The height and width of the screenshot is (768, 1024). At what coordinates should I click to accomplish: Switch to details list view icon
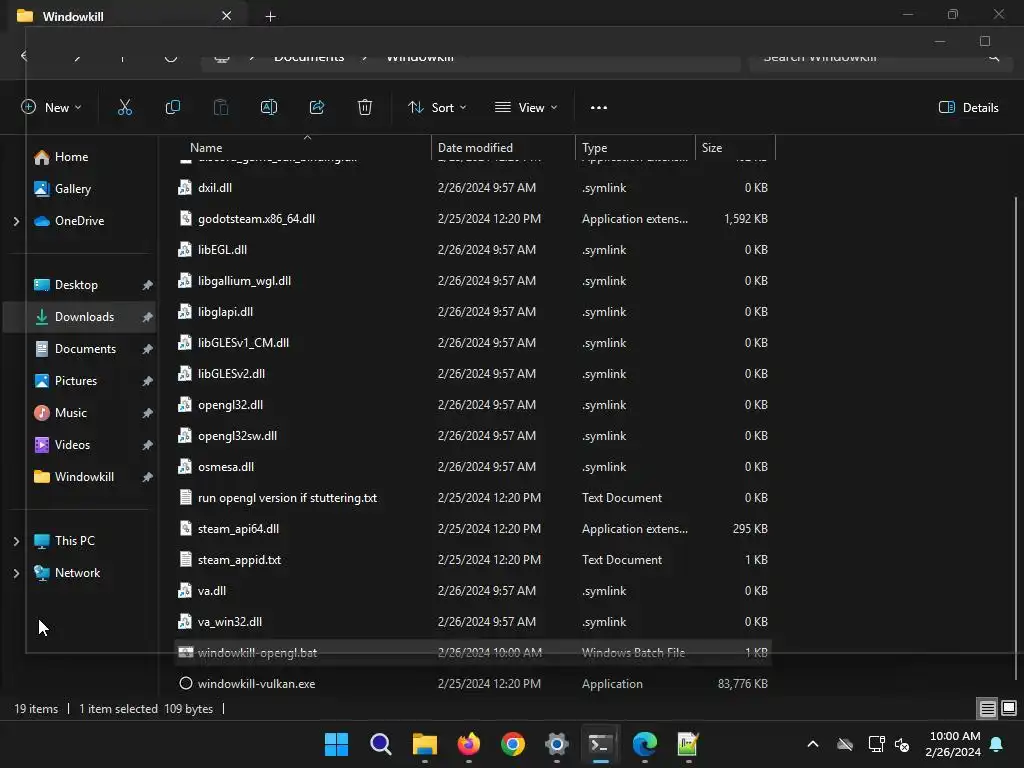click(987, 709)
